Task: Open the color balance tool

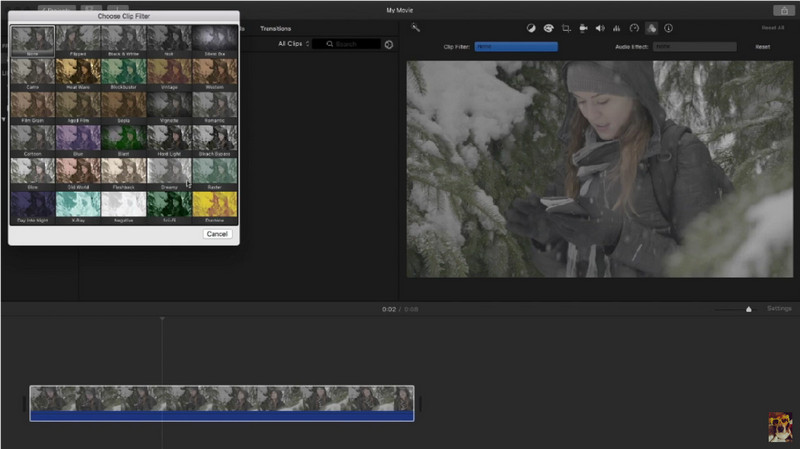Action: click(531, 29)
